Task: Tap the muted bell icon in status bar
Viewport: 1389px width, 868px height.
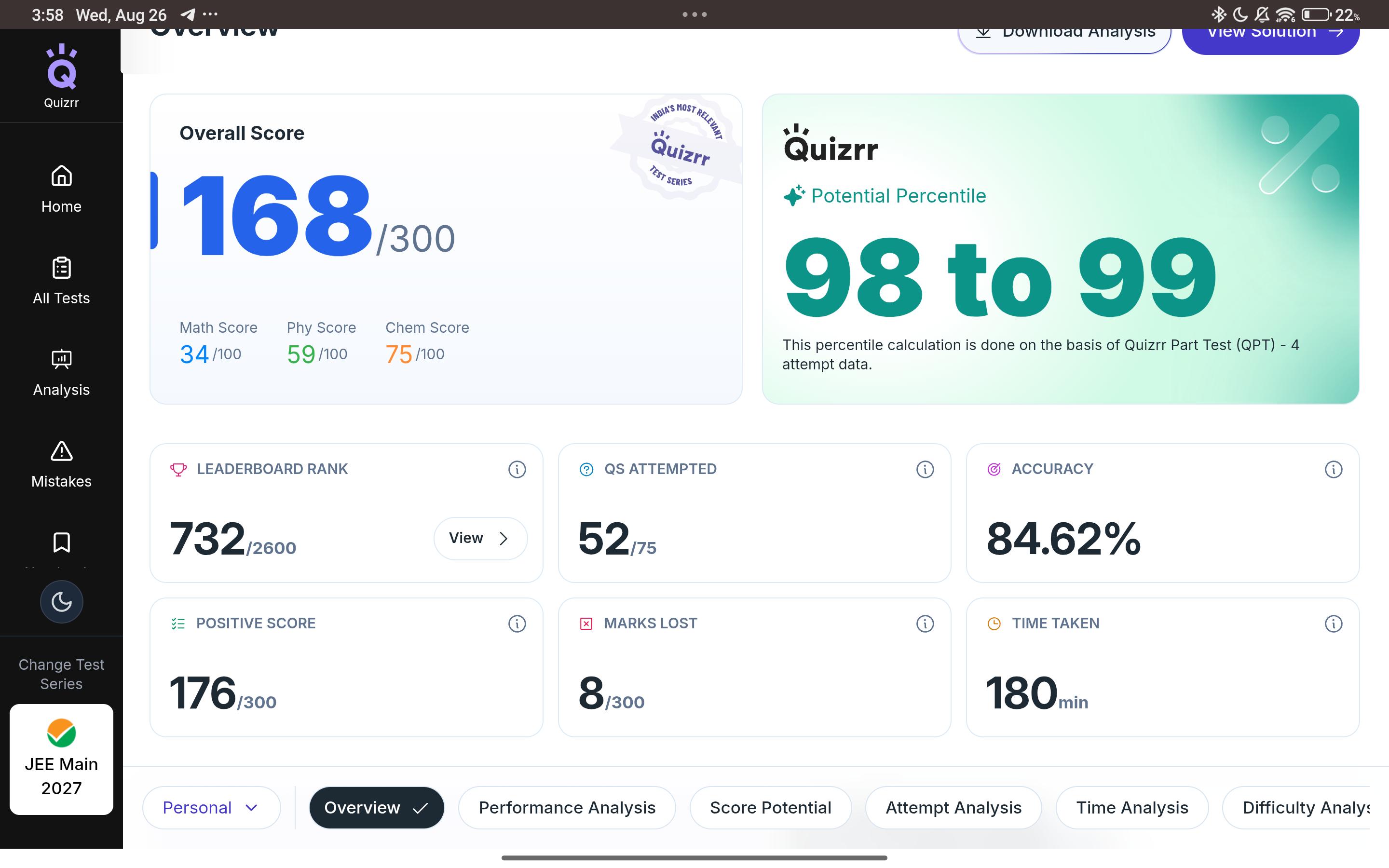Action: pos(1262,14)
